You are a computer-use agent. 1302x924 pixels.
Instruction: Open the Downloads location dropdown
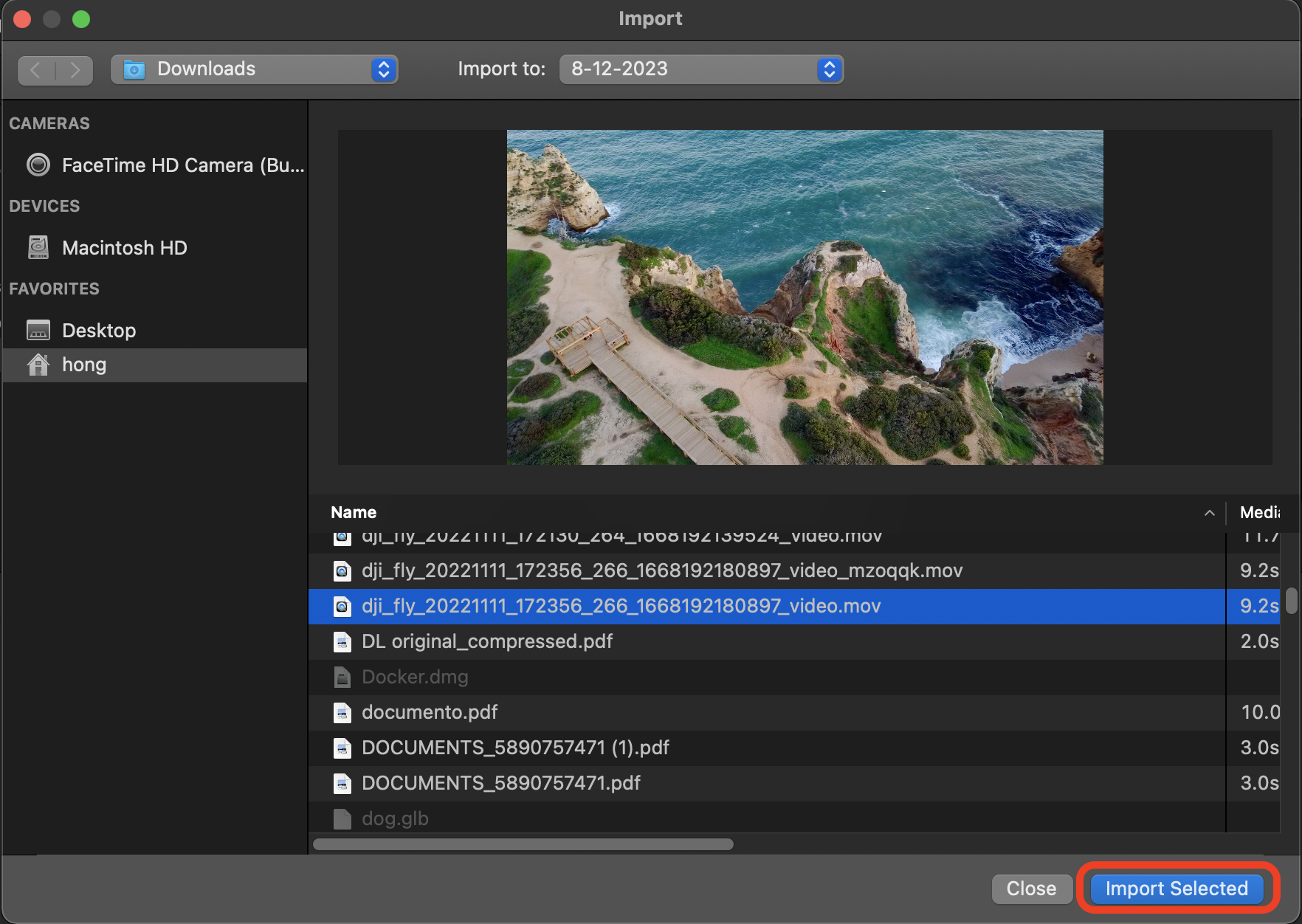pos(383,69)
